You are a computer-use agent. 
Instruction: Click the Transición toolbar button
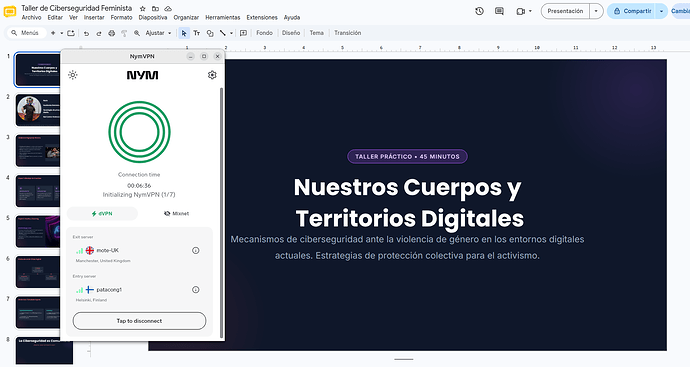(x=348, y=33)
